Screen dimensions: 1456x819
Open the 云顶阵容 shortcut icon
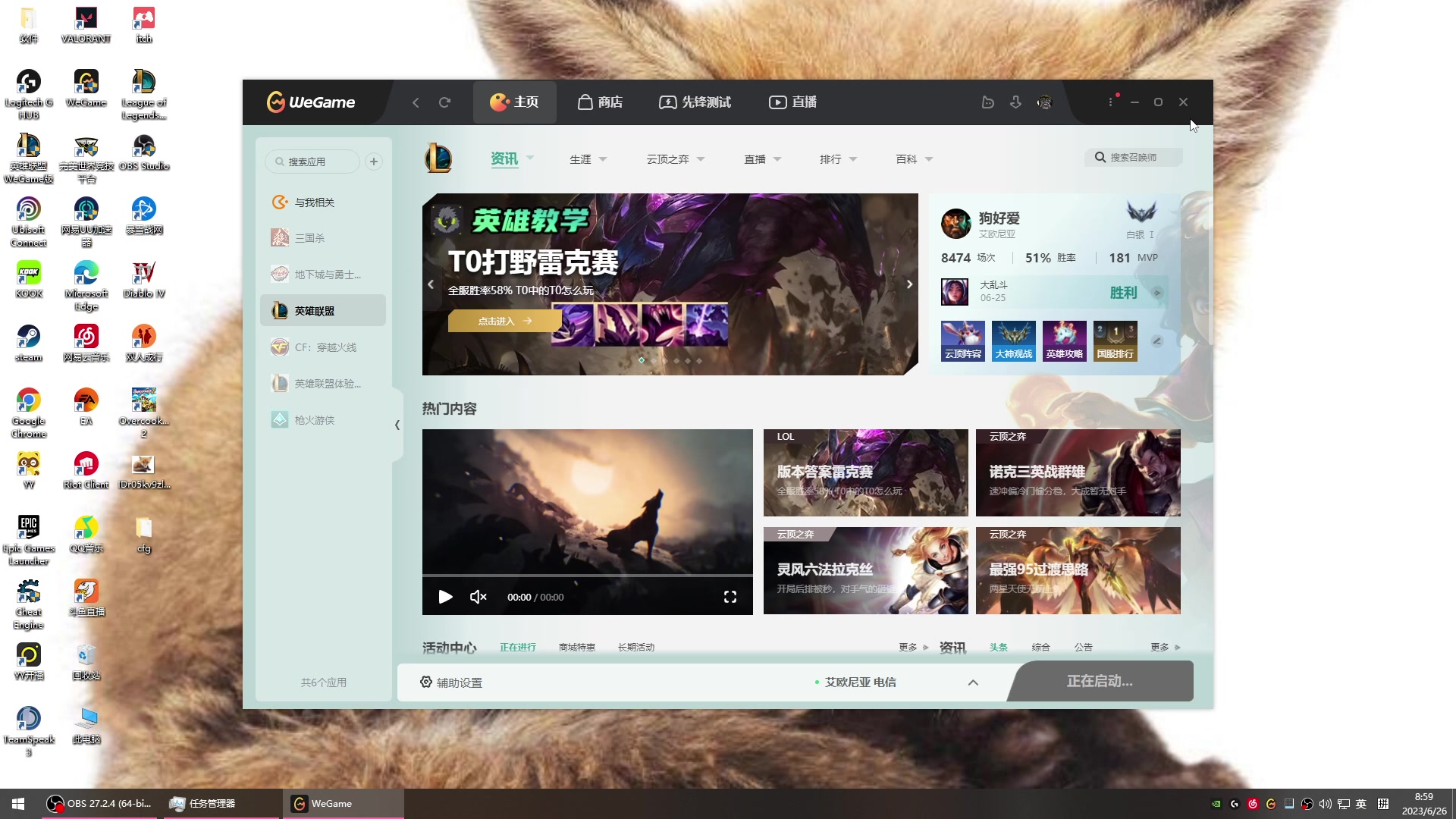pos(962,340)
